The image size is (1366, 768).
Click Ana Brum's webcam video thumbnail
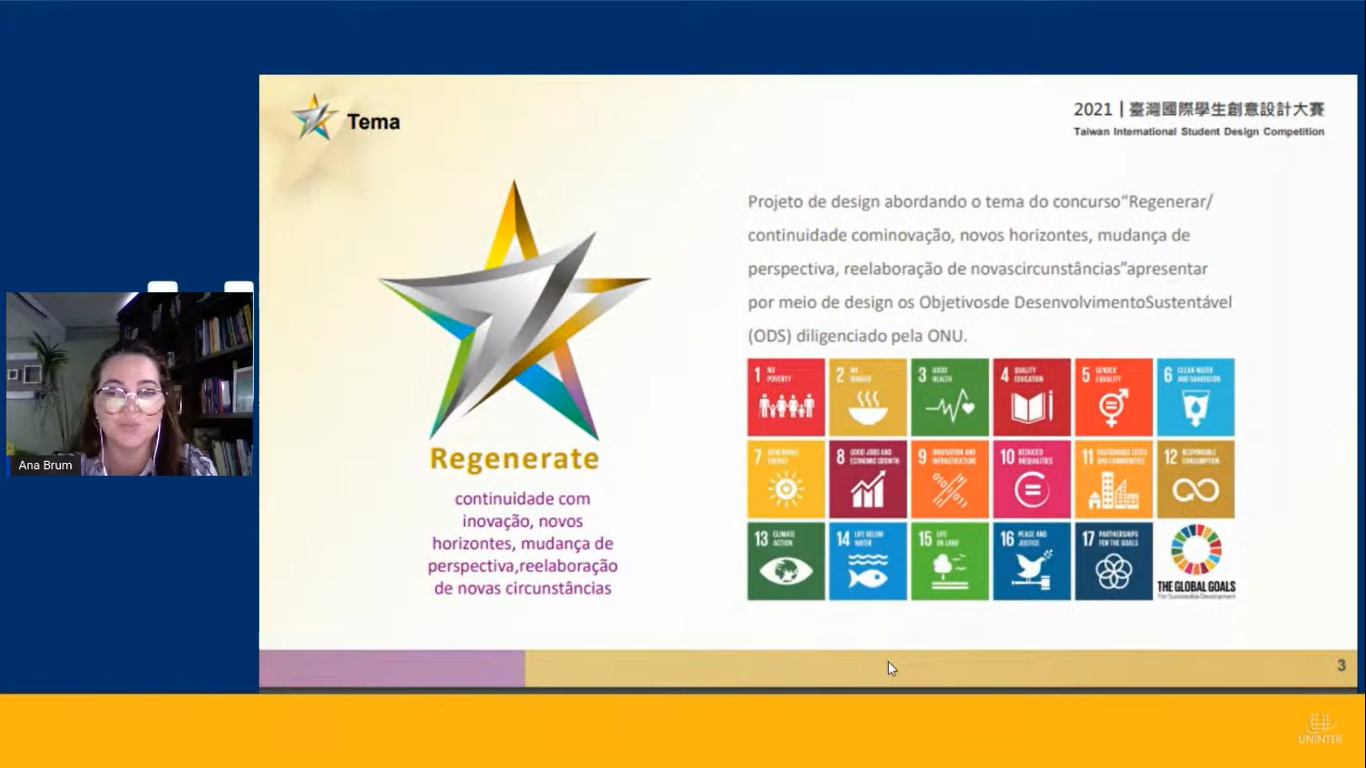point(130,384)
